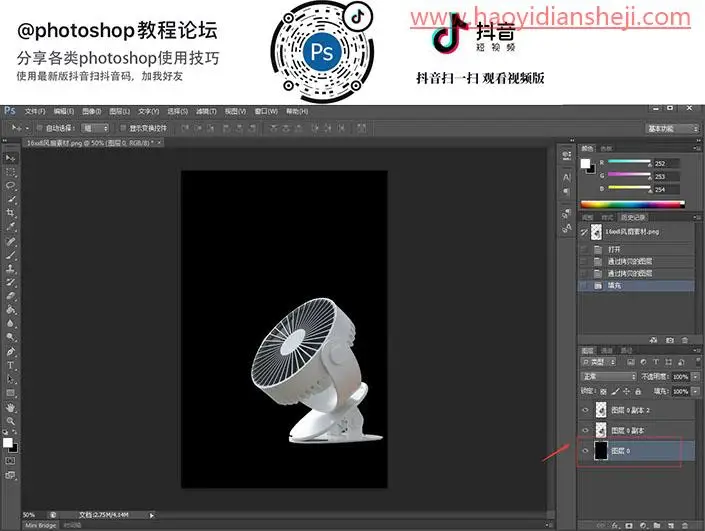705x531 pixels.
Task: Toggle lock position icon
Action: (x=626, y=392)
